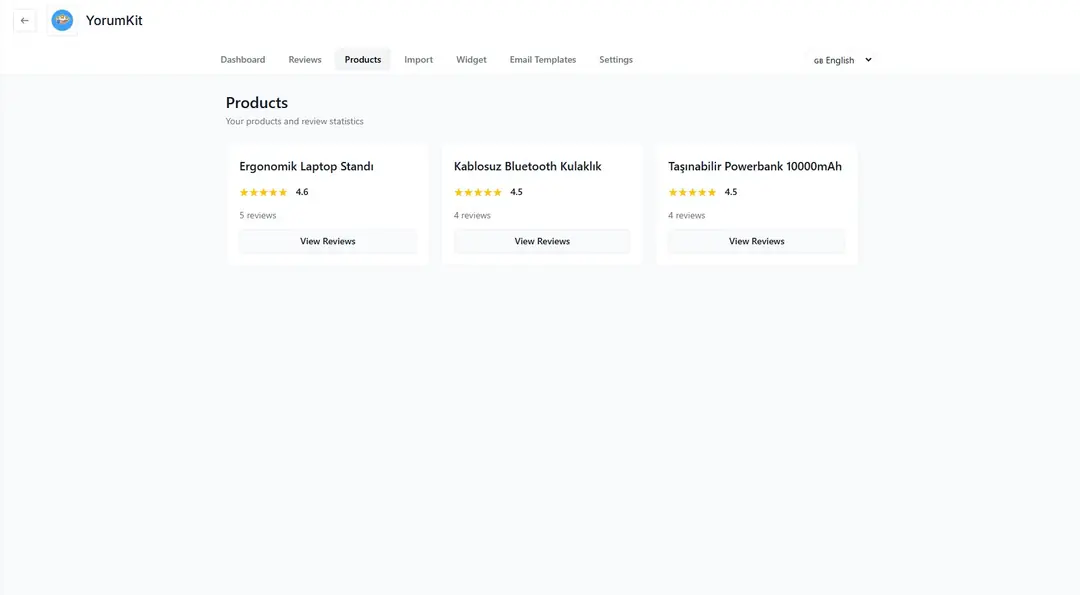Switch to the Dashboard tab

coord(243,60)
